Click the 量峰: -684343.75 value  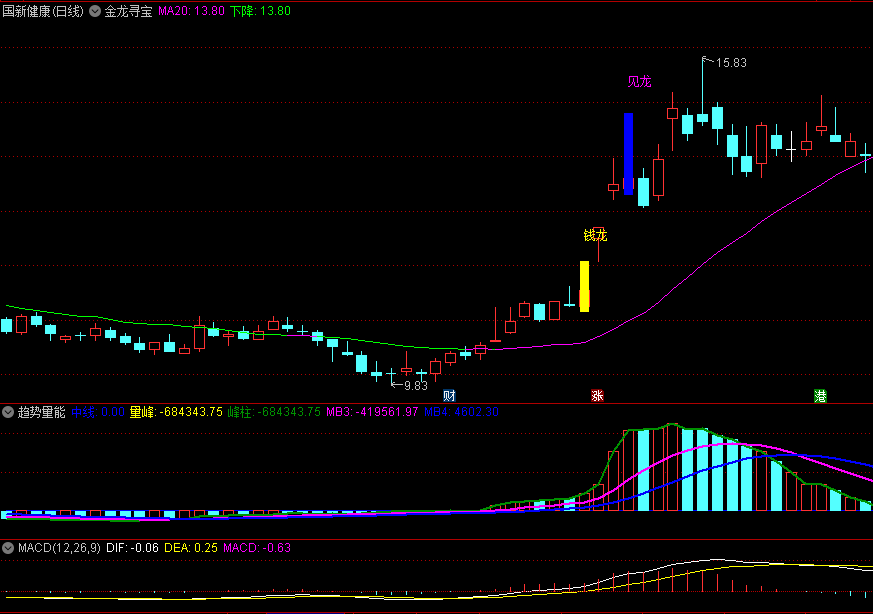(x=176, y=412)
